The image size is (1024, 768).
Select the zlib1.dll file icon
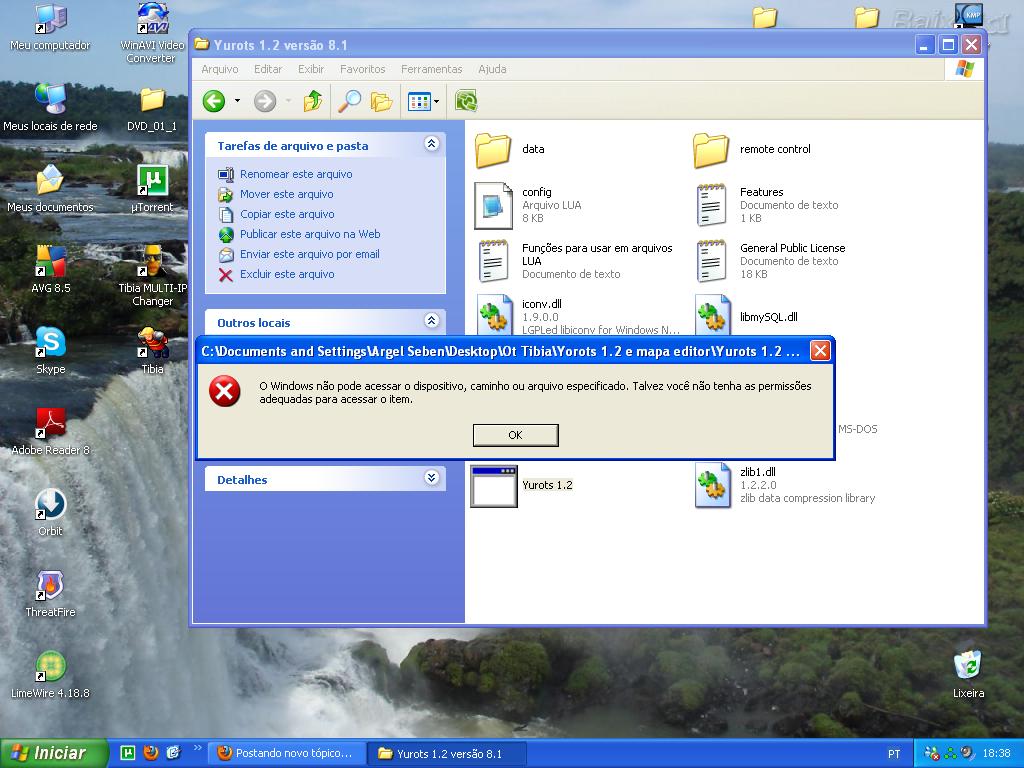pos(712,485)
